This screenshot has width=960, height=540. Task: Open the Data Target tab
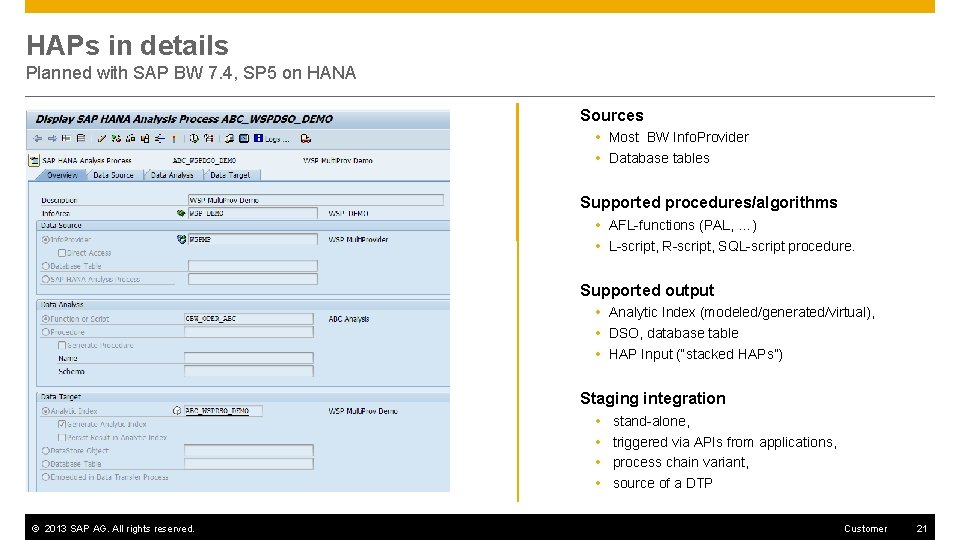click(x=230, y=175)
